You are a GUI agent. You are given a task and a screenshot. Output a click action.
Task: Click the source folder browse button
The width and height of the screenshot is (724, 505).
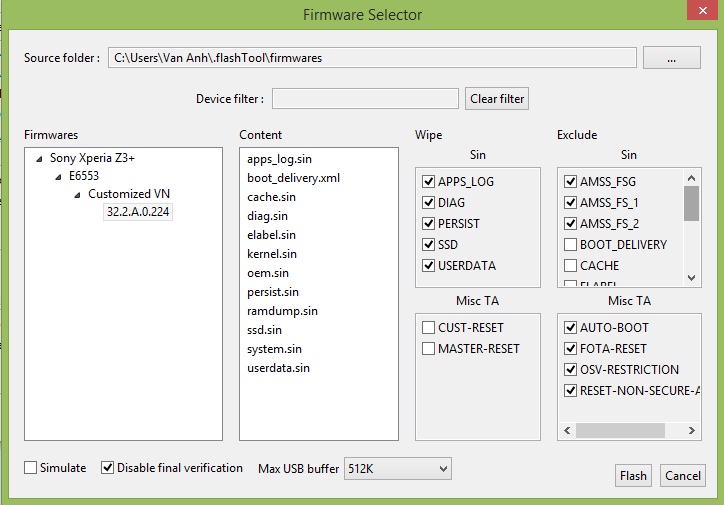671,58
